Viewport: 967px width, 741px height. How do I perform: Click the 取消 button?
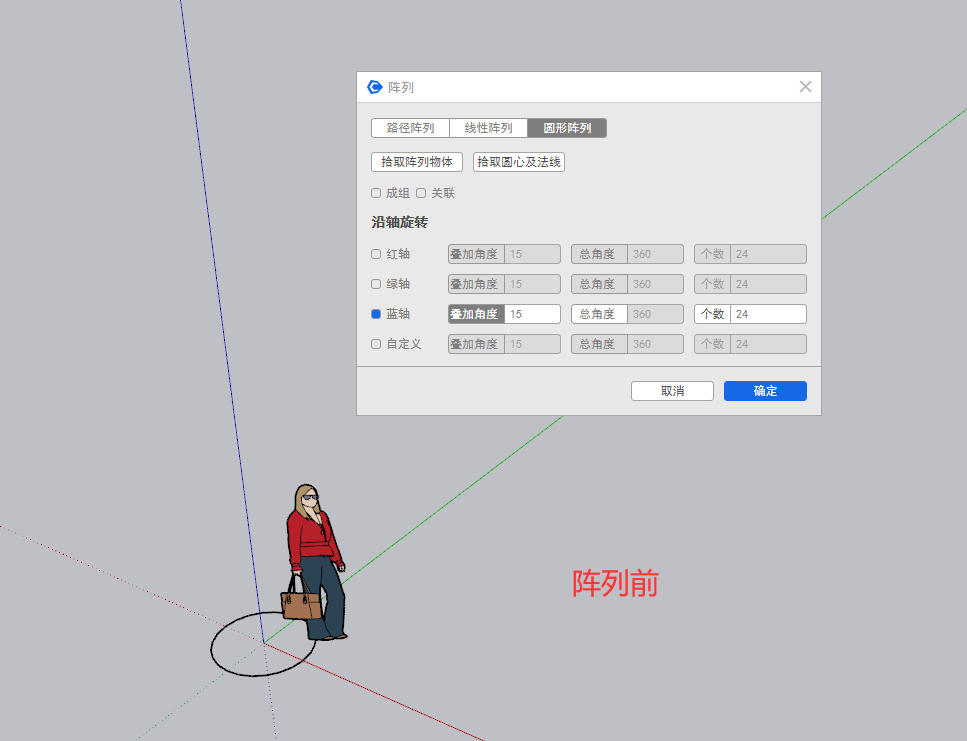coord(672,391)
